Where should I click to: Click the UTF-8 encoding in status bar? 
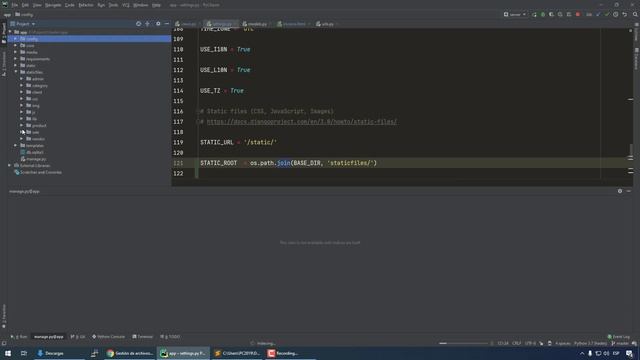click(530, 343)
